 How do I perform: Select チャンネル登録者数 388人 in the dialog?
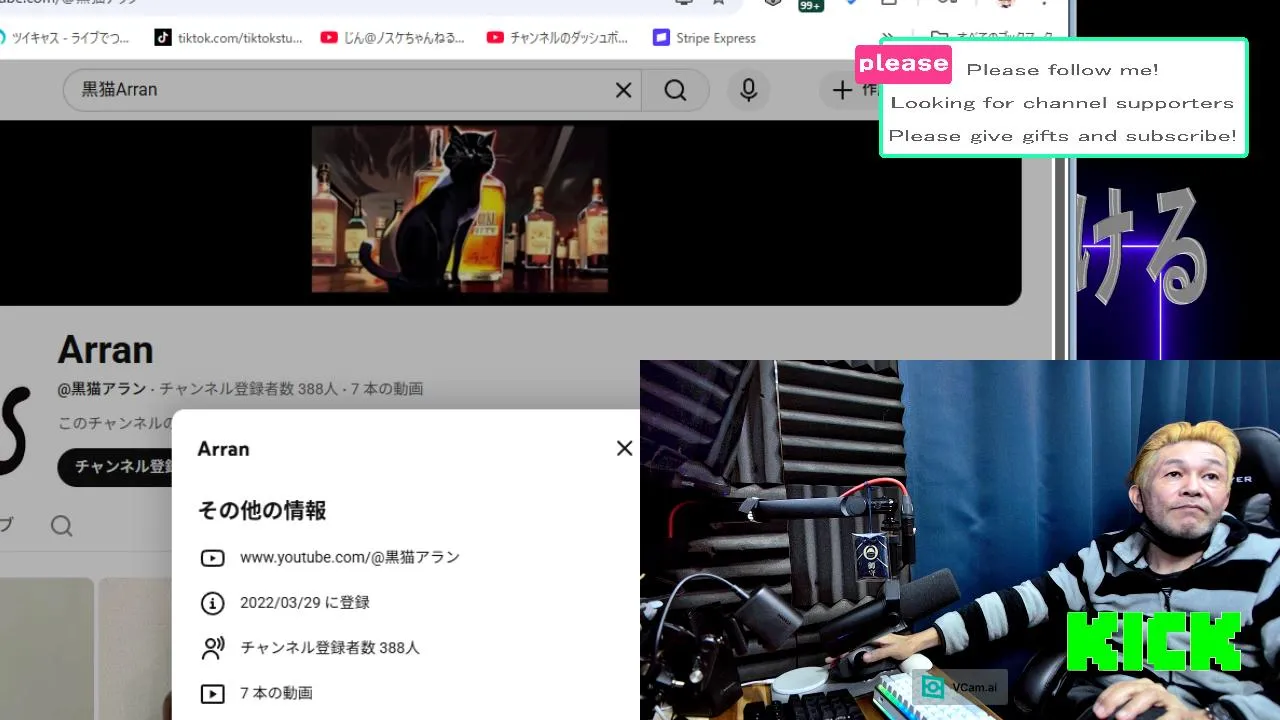point(330,648)
